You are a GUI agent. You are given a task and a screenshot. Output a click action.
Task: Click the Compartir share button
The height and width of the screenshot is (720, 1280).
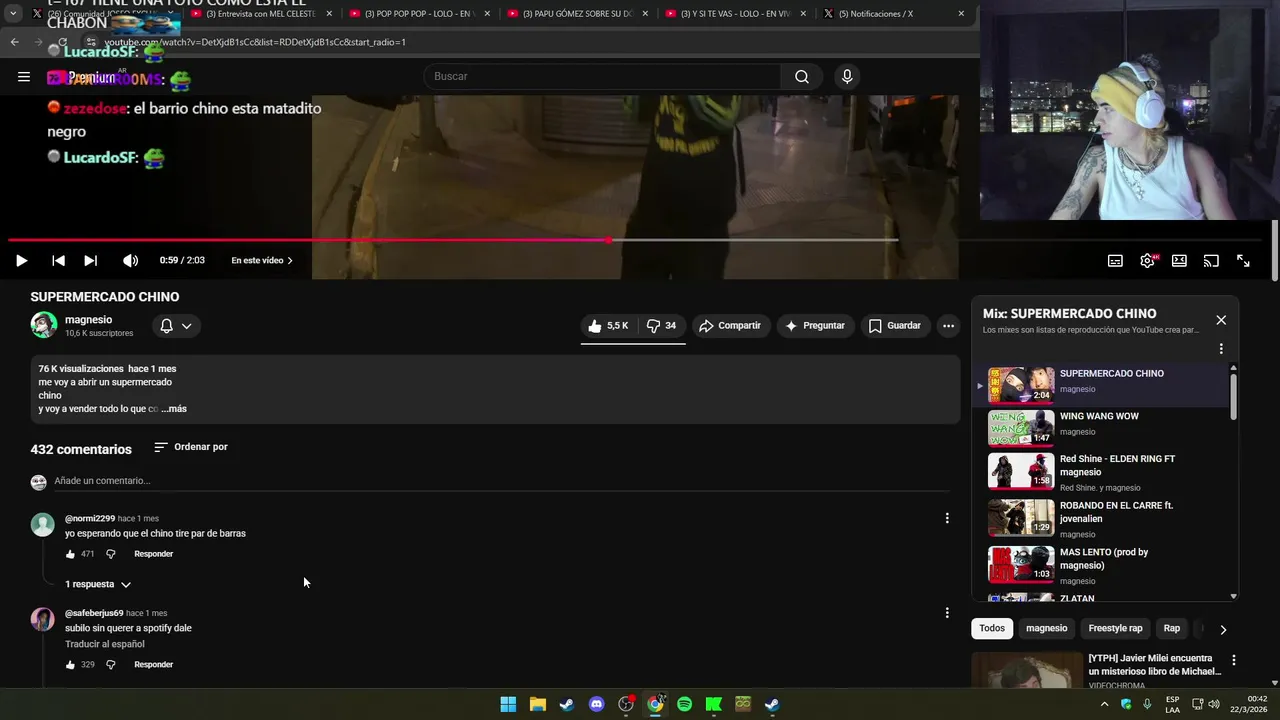730,326
